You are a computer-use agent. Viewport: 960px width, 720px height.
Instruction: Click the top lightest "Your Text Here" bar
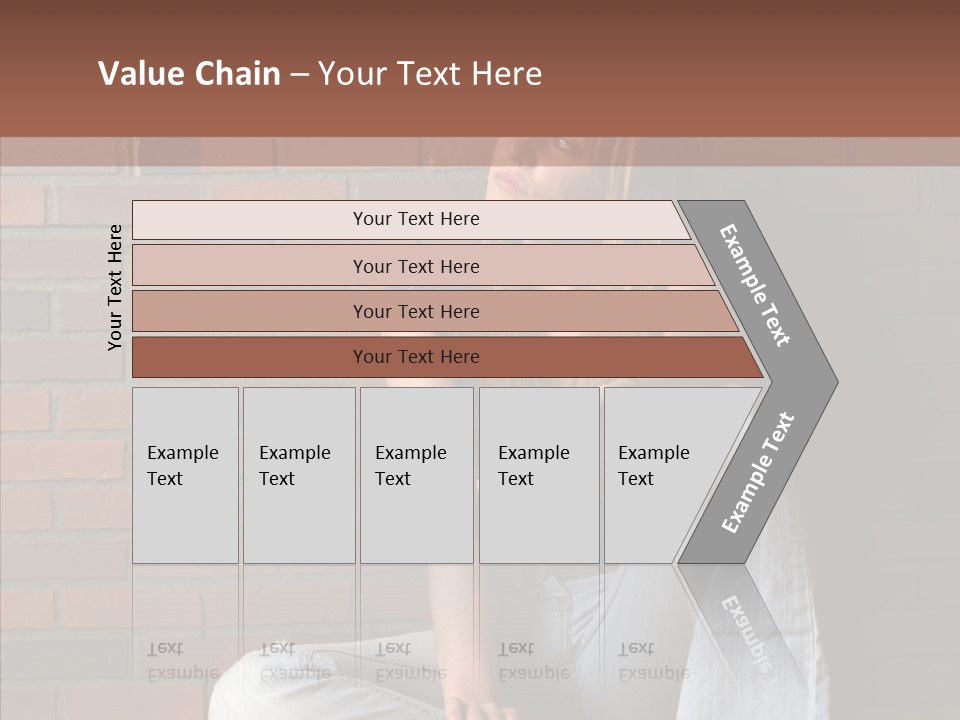pyautogui.click(x=415, y=219)
